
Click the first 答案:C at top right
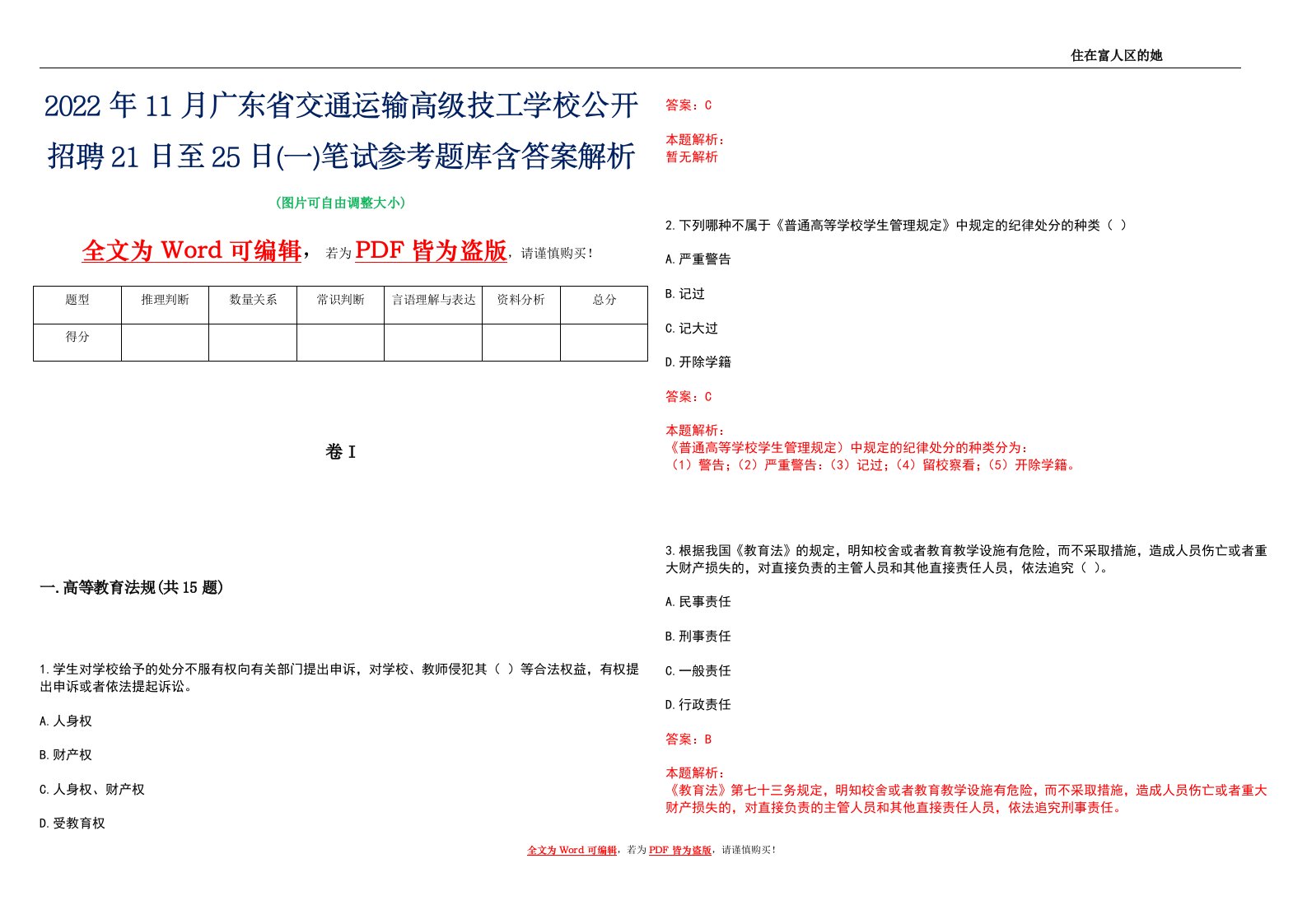(689, 105)
